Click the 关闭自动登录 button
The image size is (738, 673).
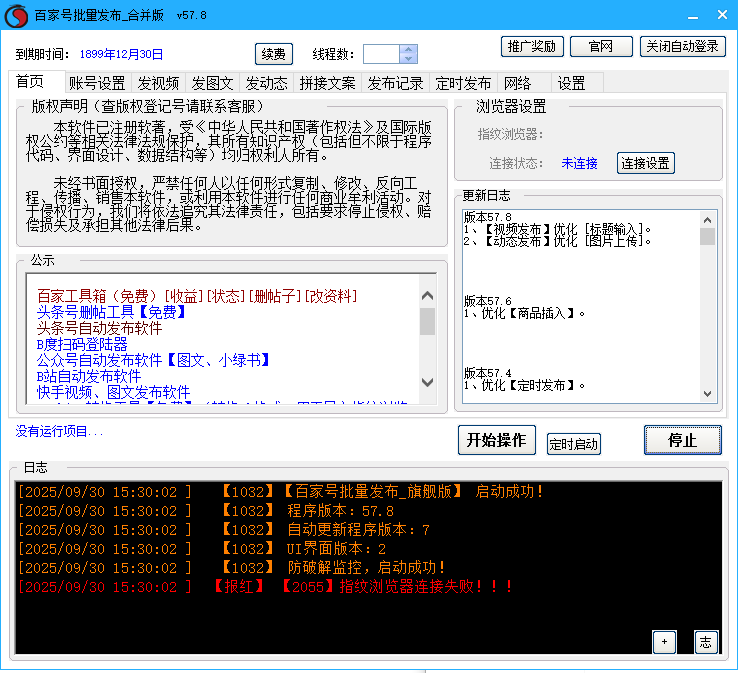point(681,47)
